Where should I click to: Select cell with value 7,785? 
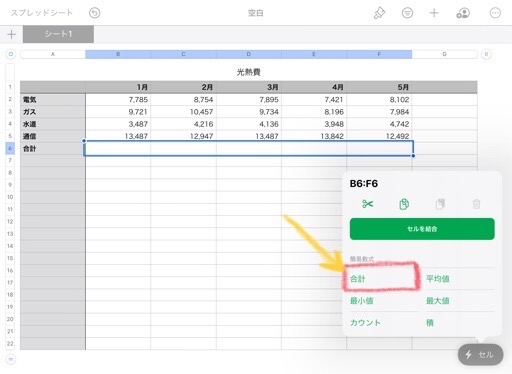pyautogui.click(x=118, y=99)
